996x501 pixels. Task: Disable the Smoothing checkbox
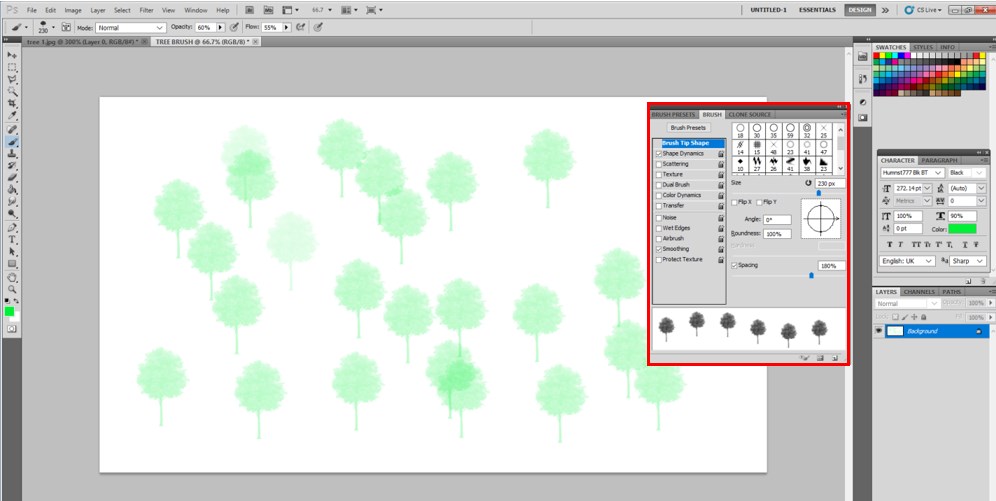(659, 249)
